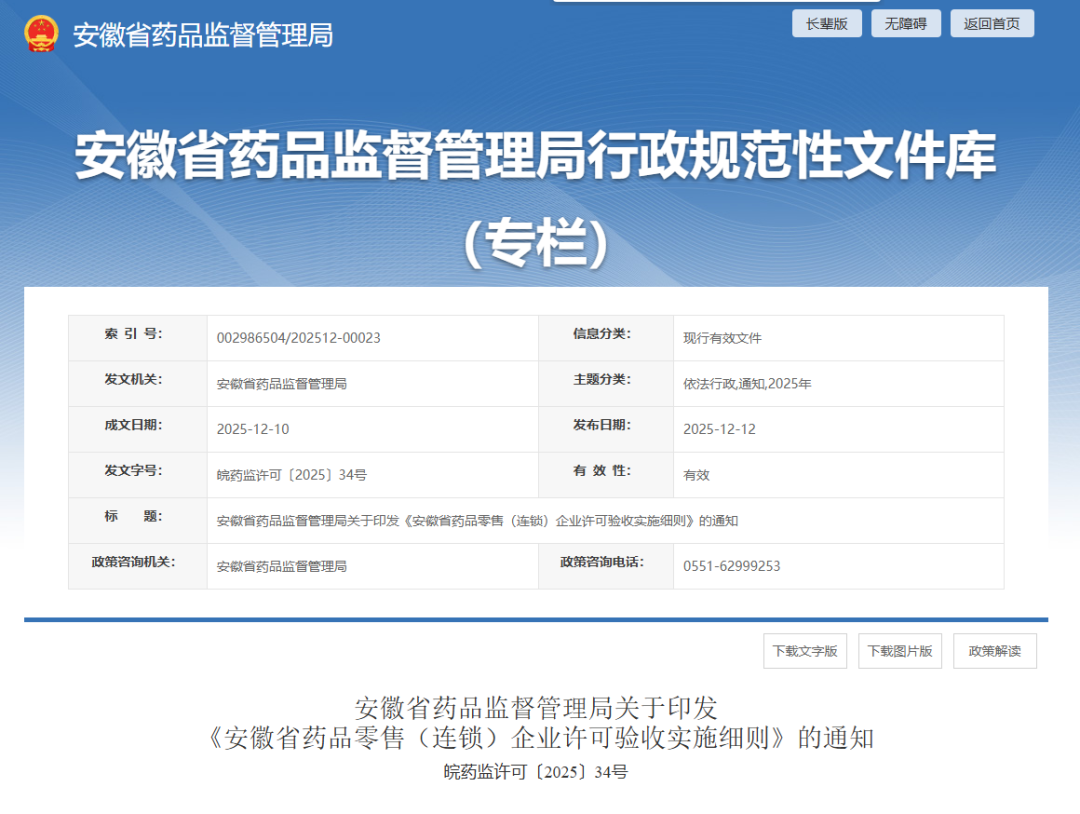Click the 现行有效文件 information category value
The width and height of the screenshot is (1080, 814).
[722, 338]
